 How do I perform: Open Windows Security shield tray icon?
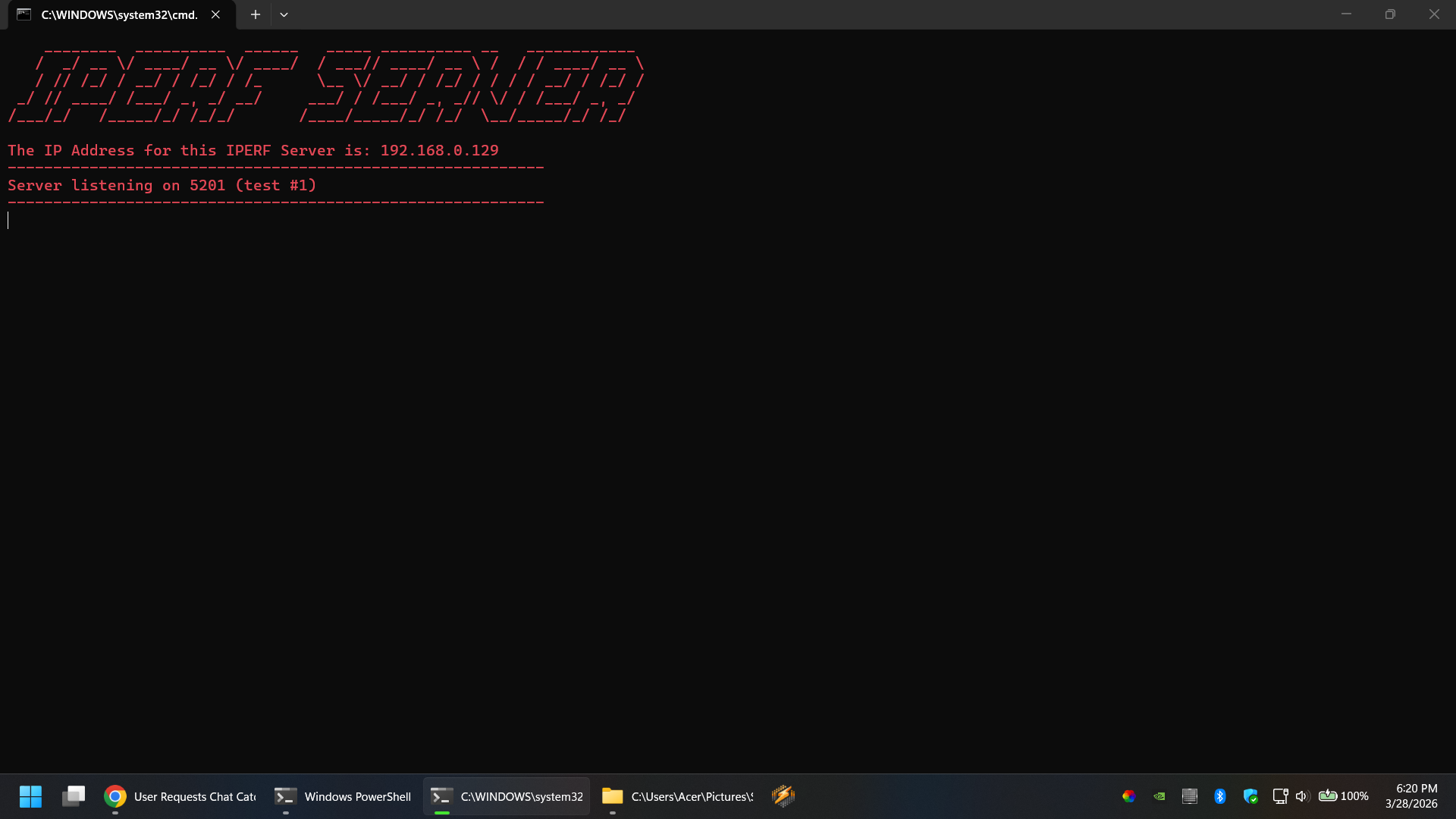click(1250, 796)
